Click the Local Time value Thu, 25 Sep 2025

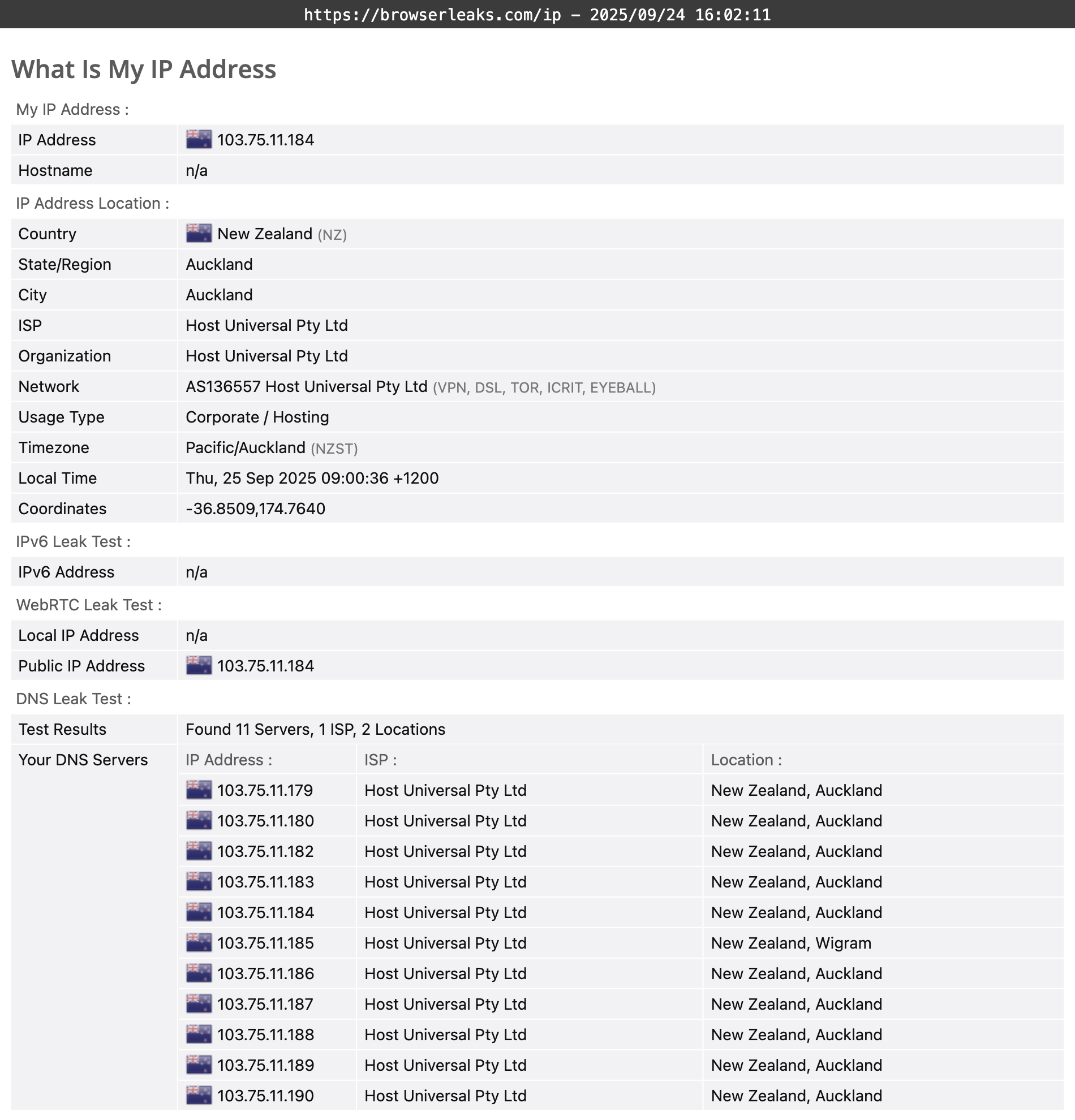click(312, 479)
